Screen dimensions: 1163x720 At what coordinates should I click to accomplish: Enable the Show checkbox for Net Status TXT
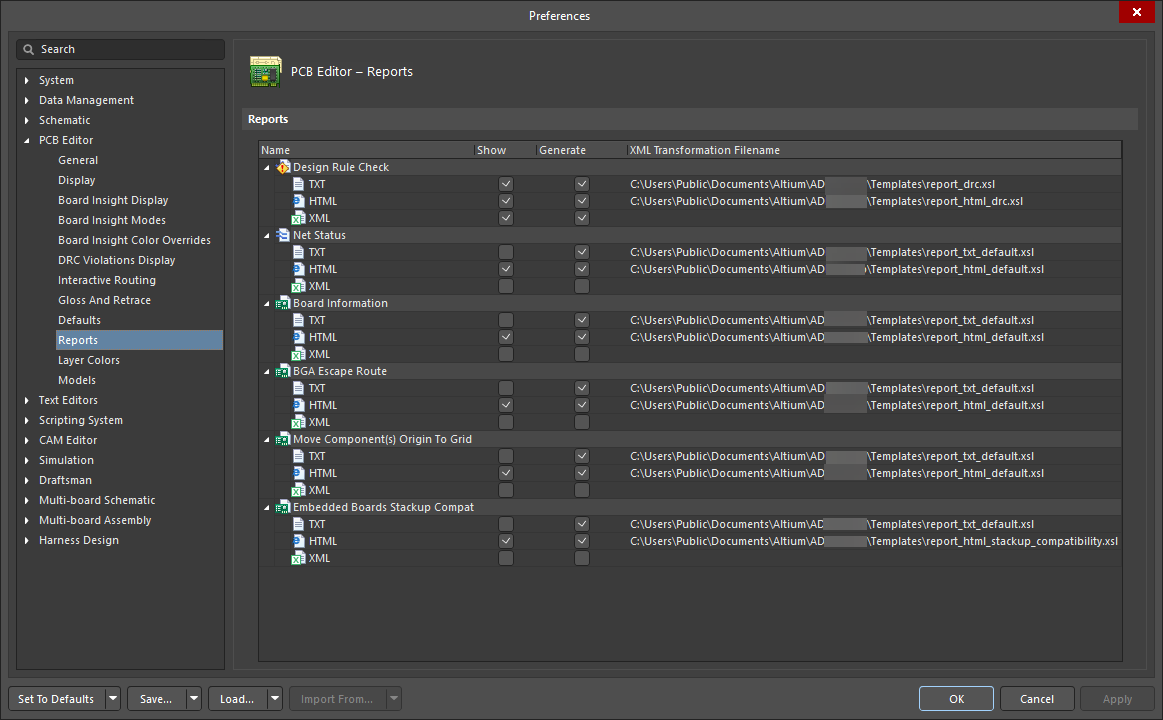(505, 251)
